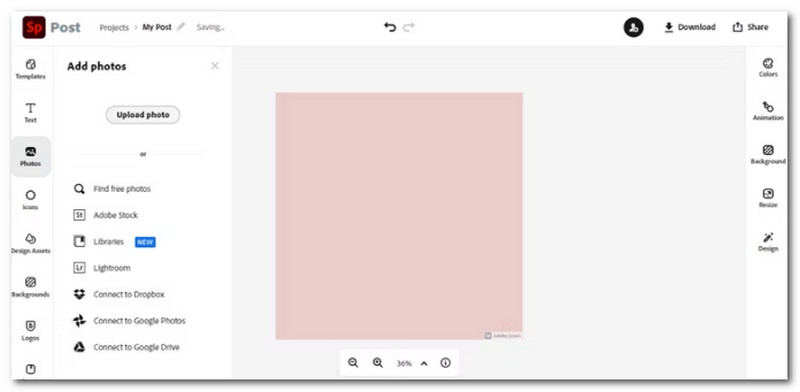Screen dimensions: 800x392
Task: Click the invite collaborator avatar icon
Action: coord(633,27)
